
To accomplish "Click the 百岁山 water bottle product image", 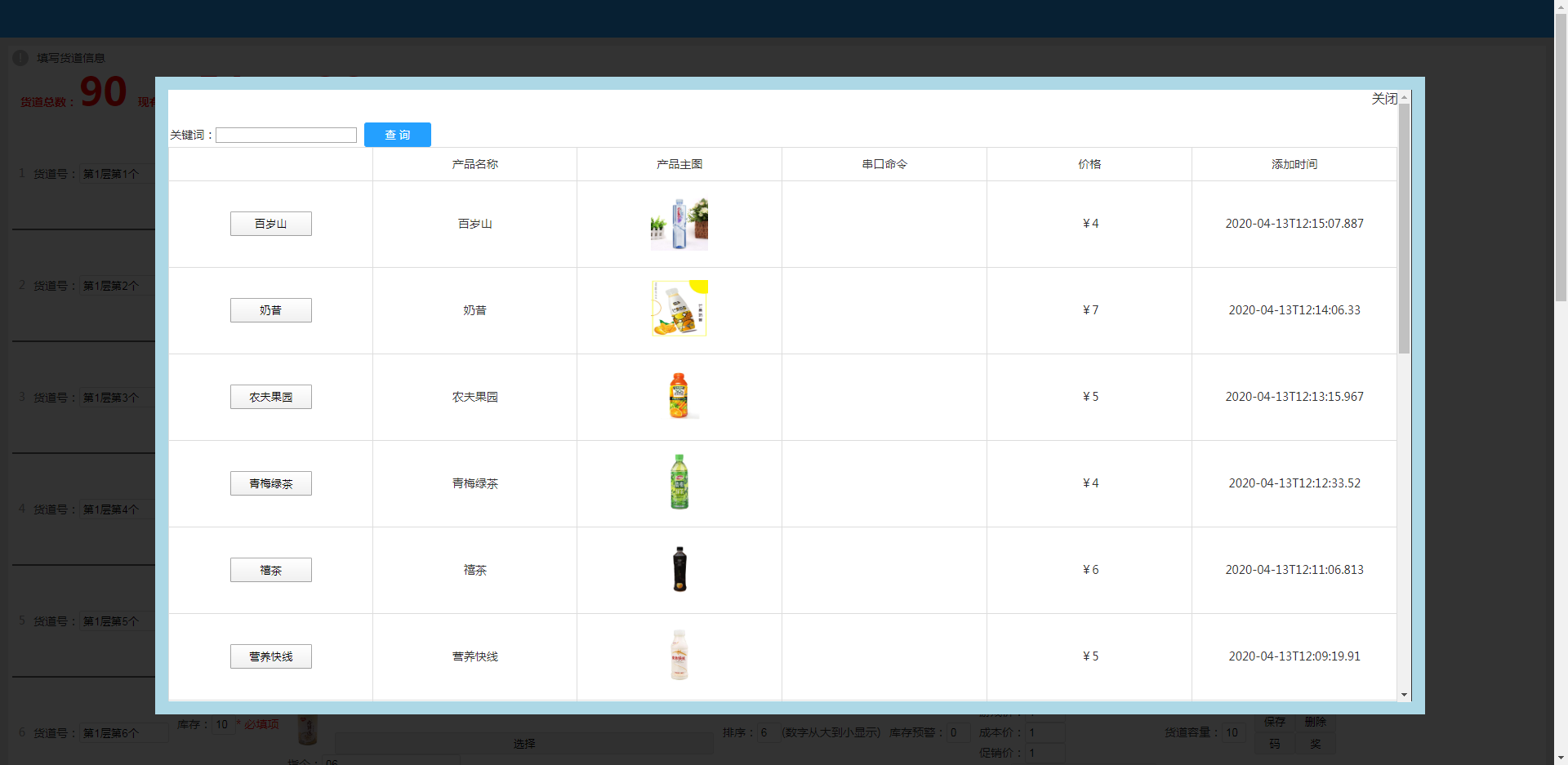I will [679, 224].
